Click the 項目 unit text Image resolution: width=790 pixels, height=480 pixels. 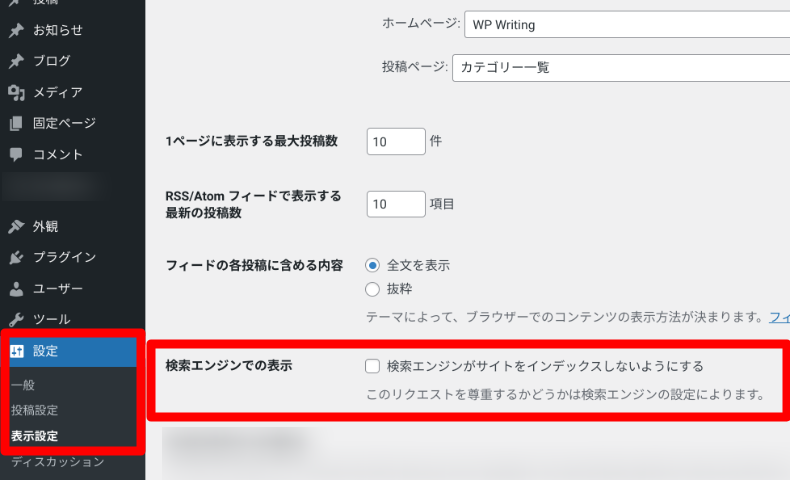tap(442, 204)
